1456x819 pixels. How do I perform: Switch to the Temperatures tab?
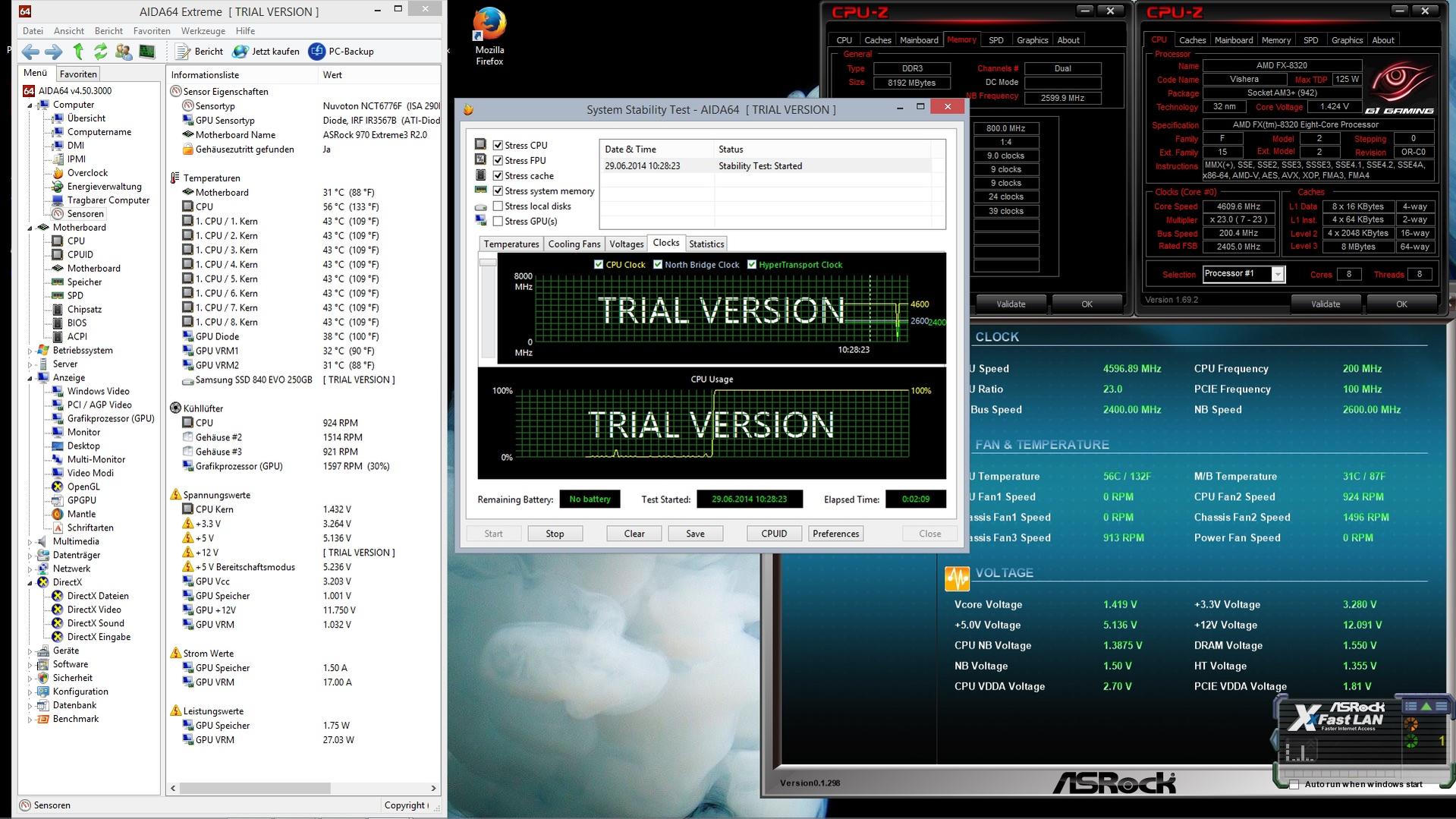(511, 244)
